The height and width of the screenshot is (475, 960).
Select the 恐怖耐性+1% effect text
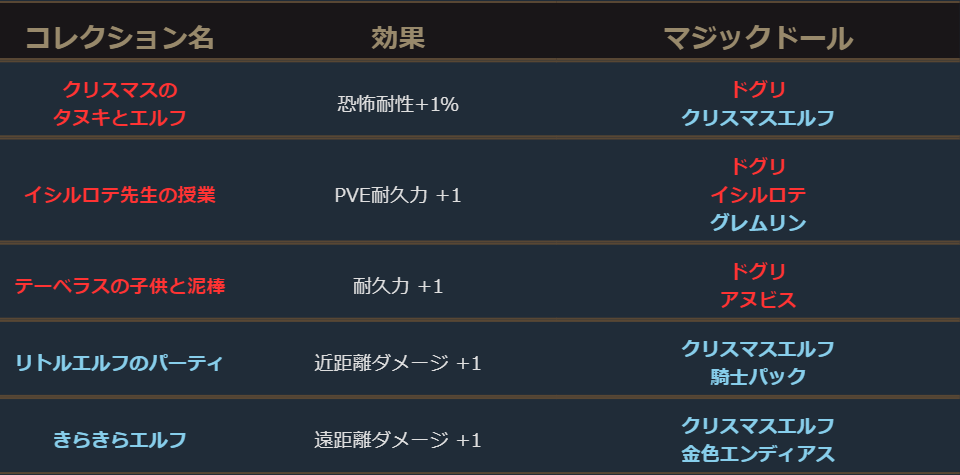398,103
